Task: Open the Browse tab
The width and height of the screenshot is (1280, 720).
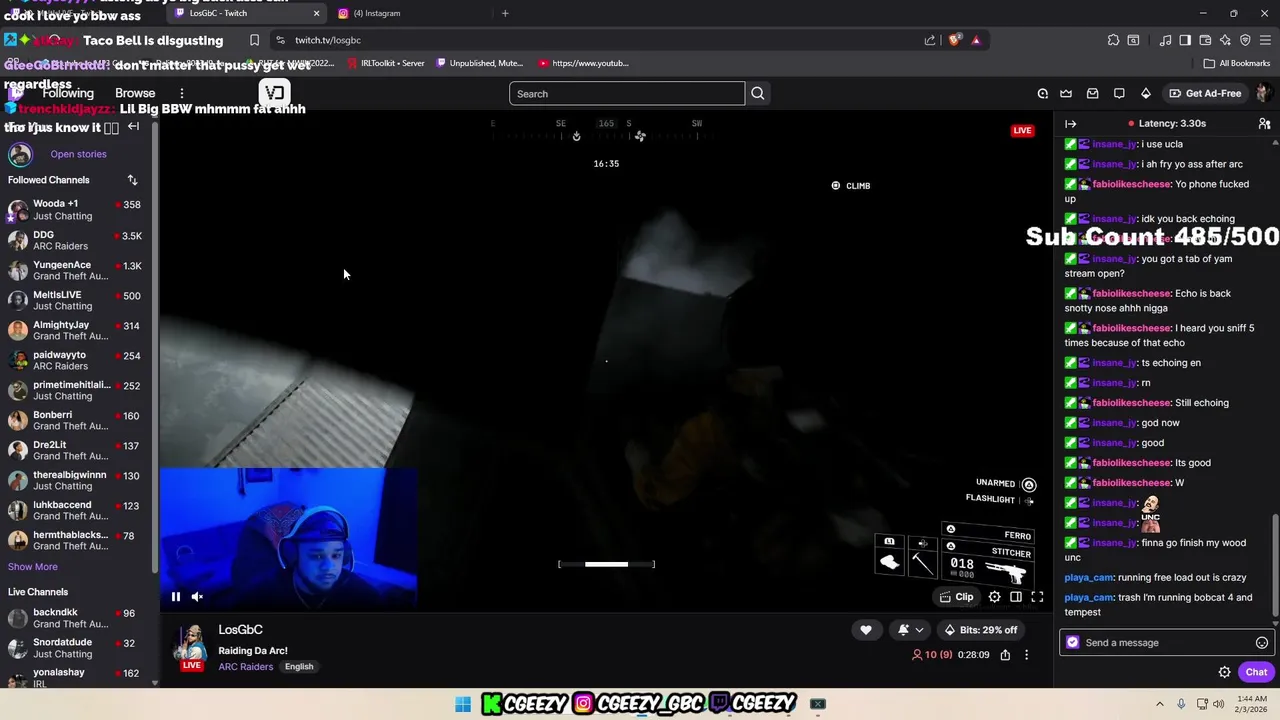Action: [x=135, y=93]
